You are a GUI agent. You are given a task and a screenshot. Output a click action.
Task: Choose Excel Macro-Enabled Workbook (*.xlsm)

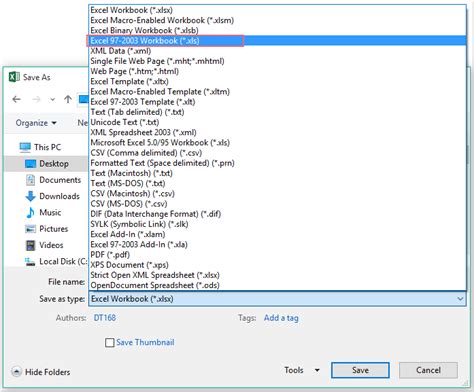pos(277,20)
